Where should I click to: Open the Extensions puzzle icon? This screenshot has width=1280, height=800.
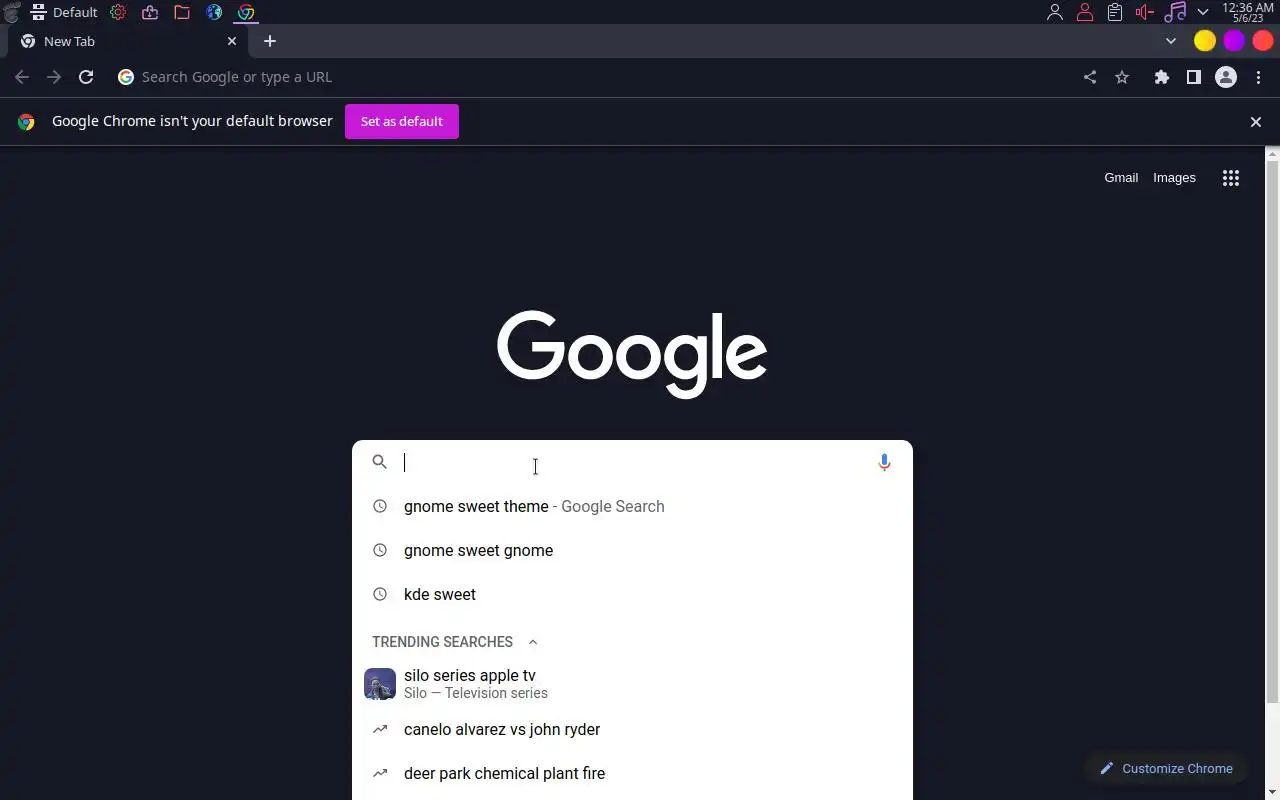[1161, 77]
